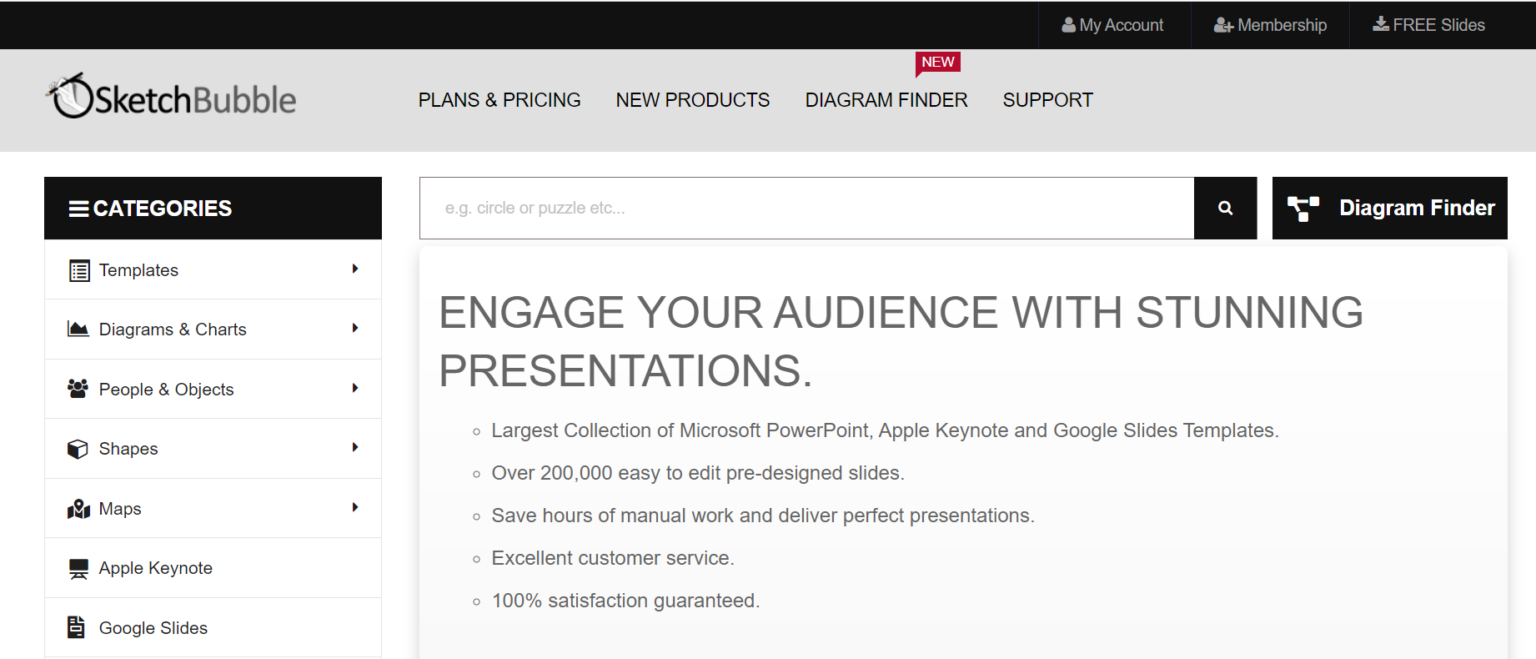This screenshot has width=1536, height=659.
Task: Click the Shapes cube icon
Action: [78, 449]
